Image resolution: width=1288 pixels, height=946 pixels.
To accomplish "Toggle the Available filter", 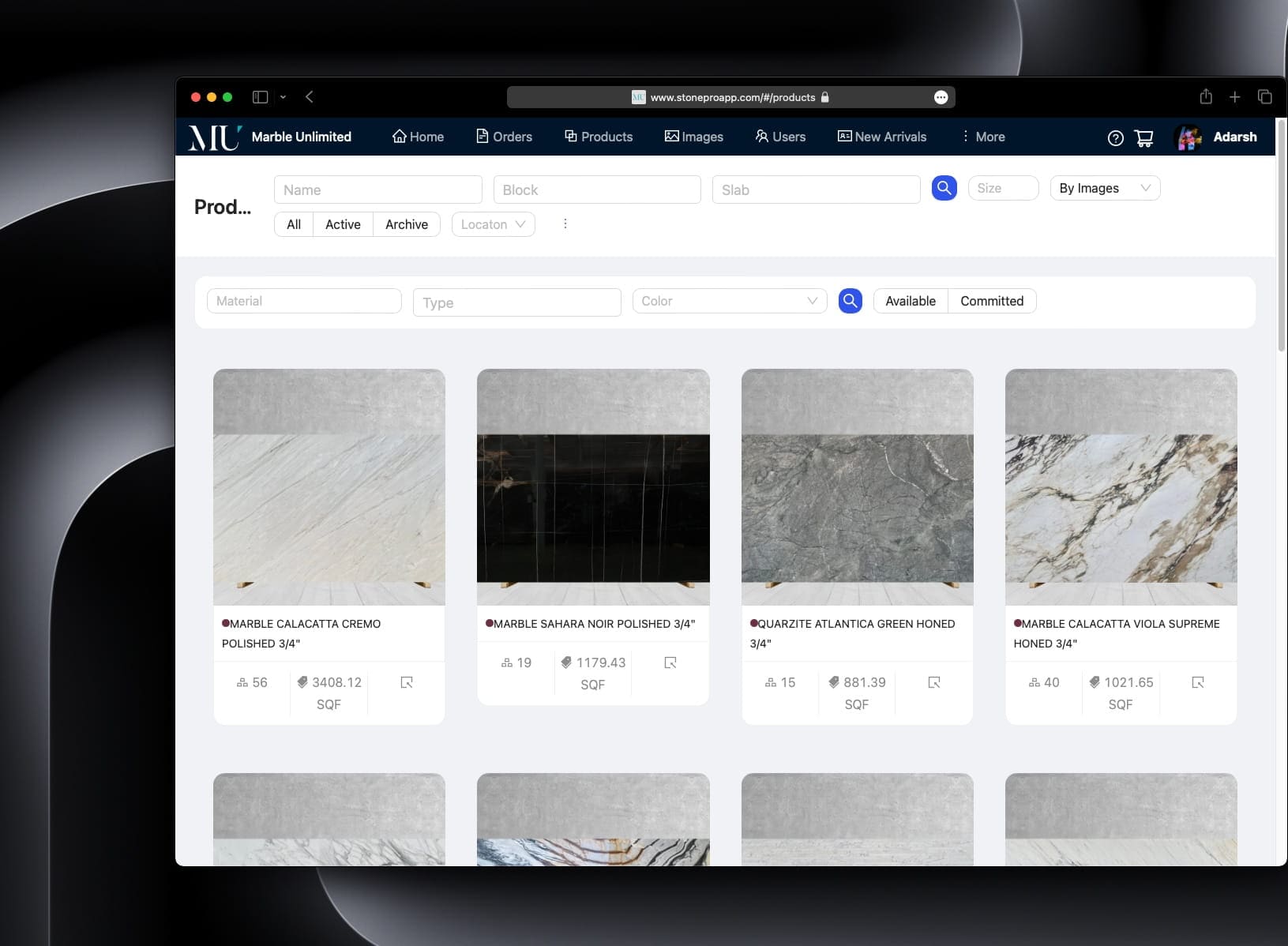I will 911,301.
